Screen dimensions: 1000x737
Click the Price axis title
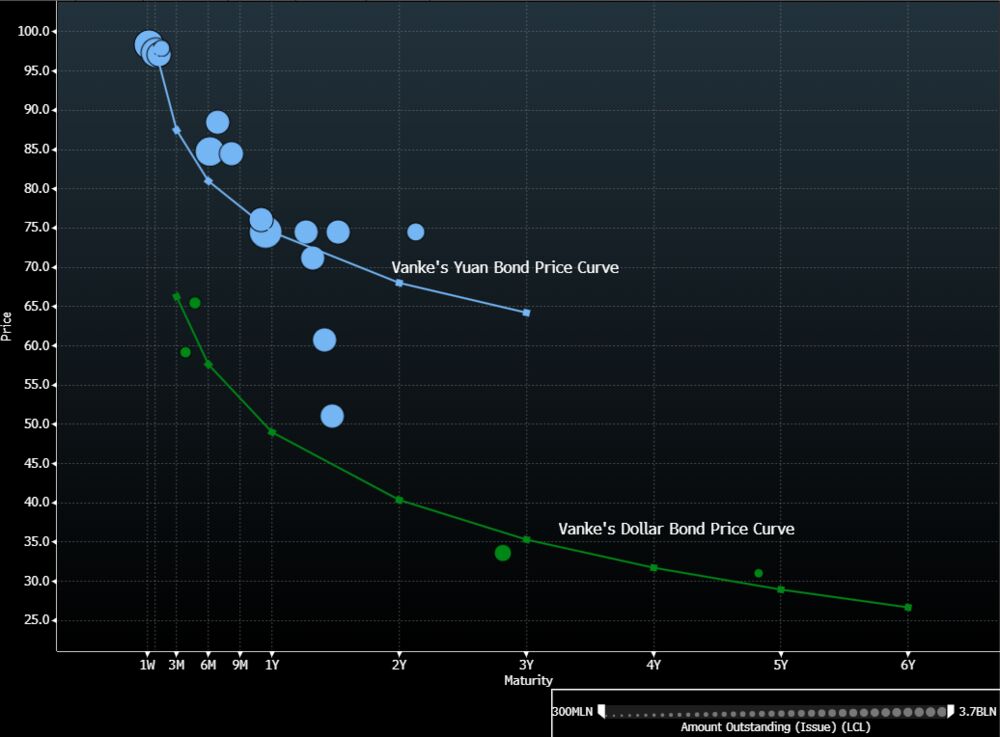tap(6, 326)
